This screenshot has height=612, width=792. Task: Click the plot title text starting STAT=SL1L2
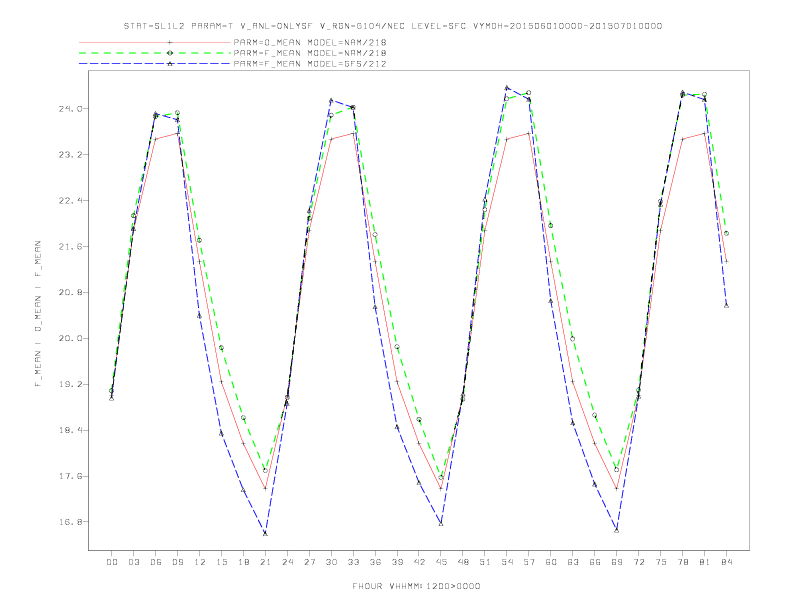pyautogui.click(x=393, y=26)
